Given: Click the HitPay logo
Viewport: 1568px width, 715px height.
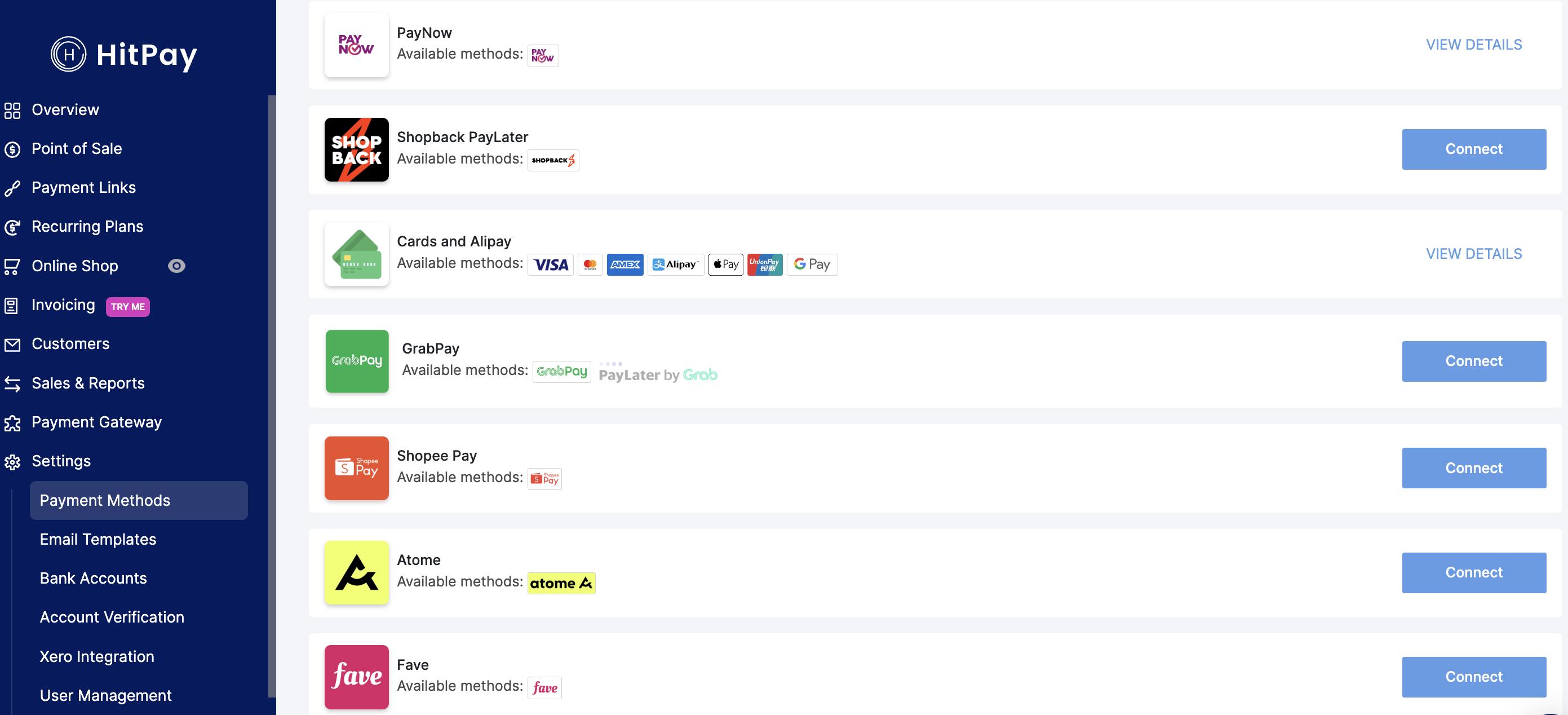Looking at the screenshot, I should pyautogui.click(x=124, y=55).
